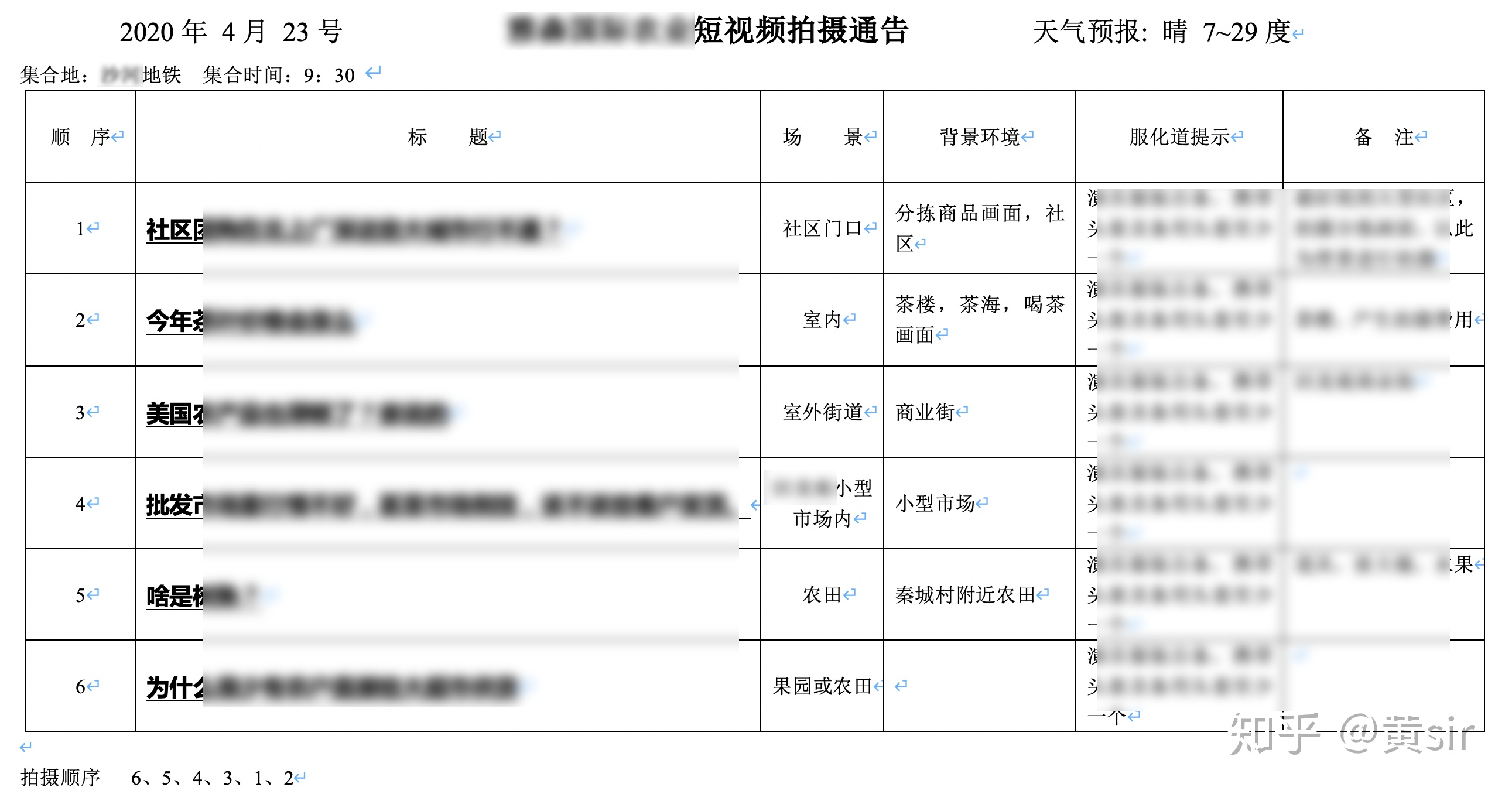The height and width of the screenshot is (794, 1512).
Task: Click the weather forecast text 天气预报
Action: (x=1162, y=32)
